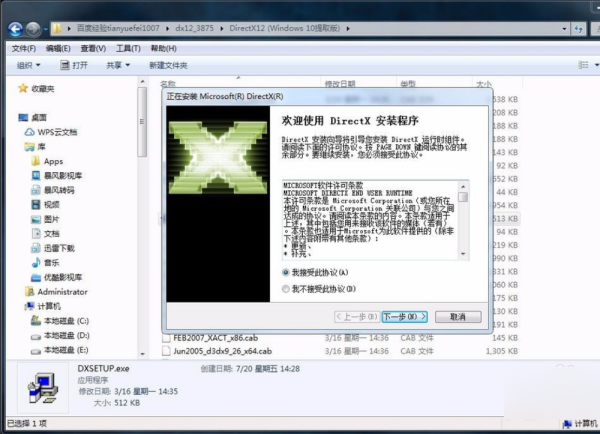Open 本地磁盘 (D:) drive
Image resolution: width=600 pixels, height=434 pixels.
coord(60,335)
